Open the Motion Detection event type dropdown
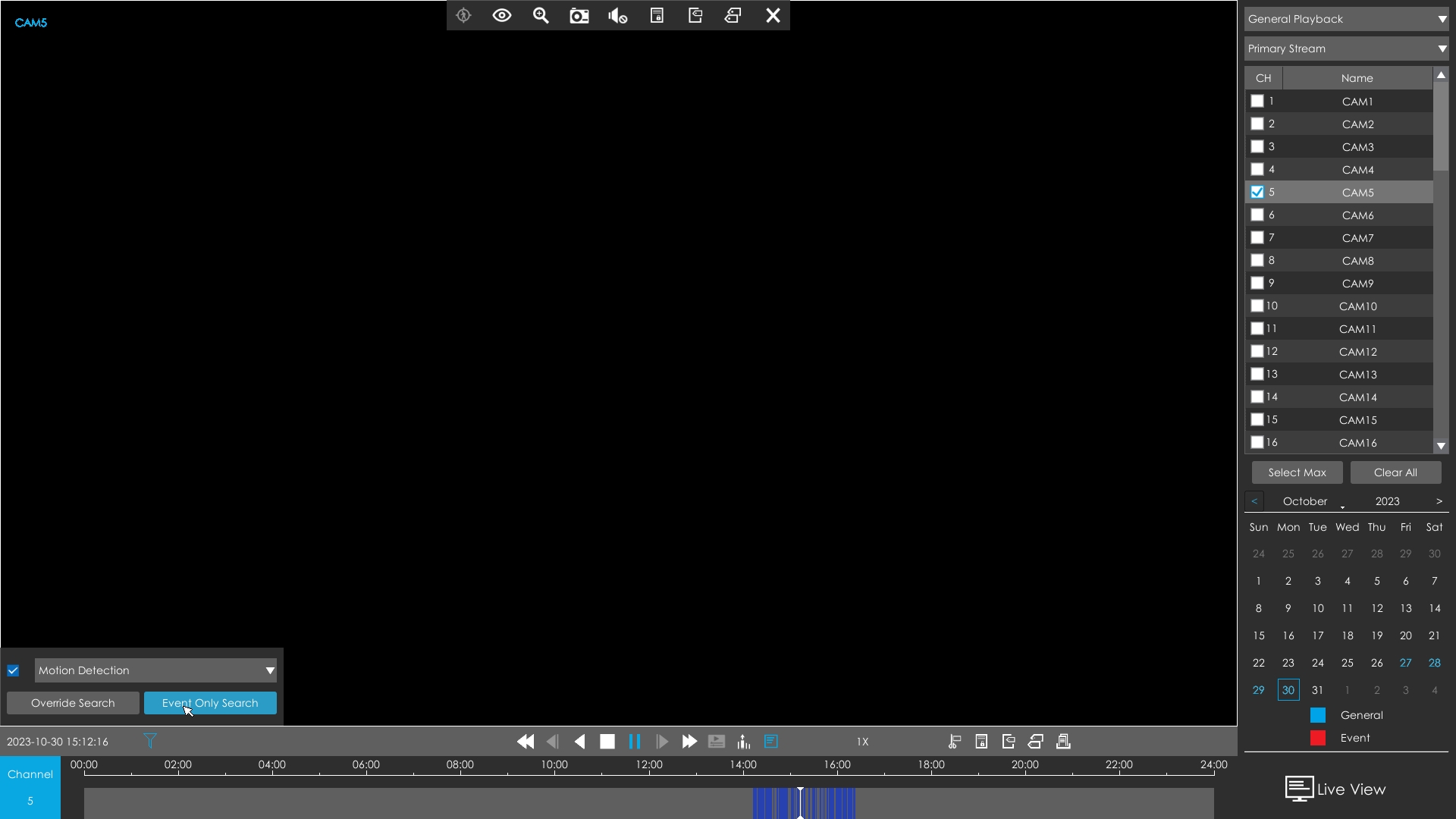 click(155, 670)
